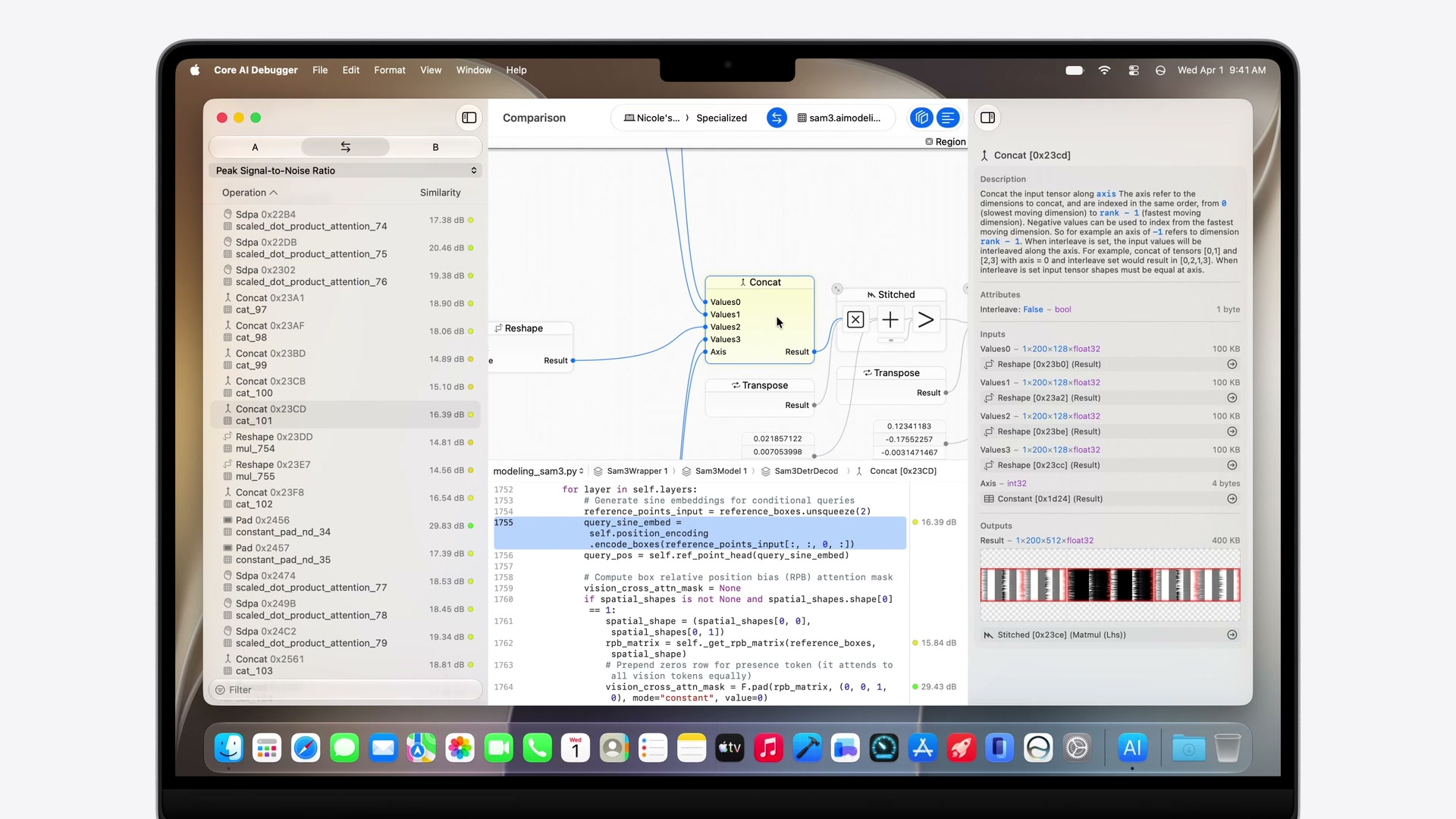The image size is (1456, 819).
Task: Click the boxed multiply icon in the Stitched node
Action: click(x=855, y=320)
